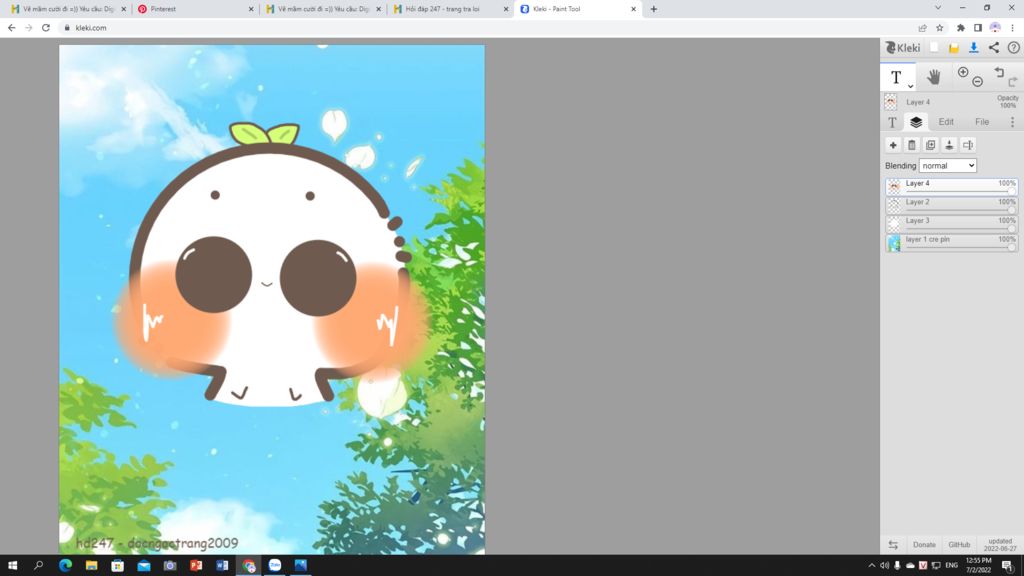Zoom in with the plus magnifier
Screen dimensions: 1024x576
click(963, 72)
